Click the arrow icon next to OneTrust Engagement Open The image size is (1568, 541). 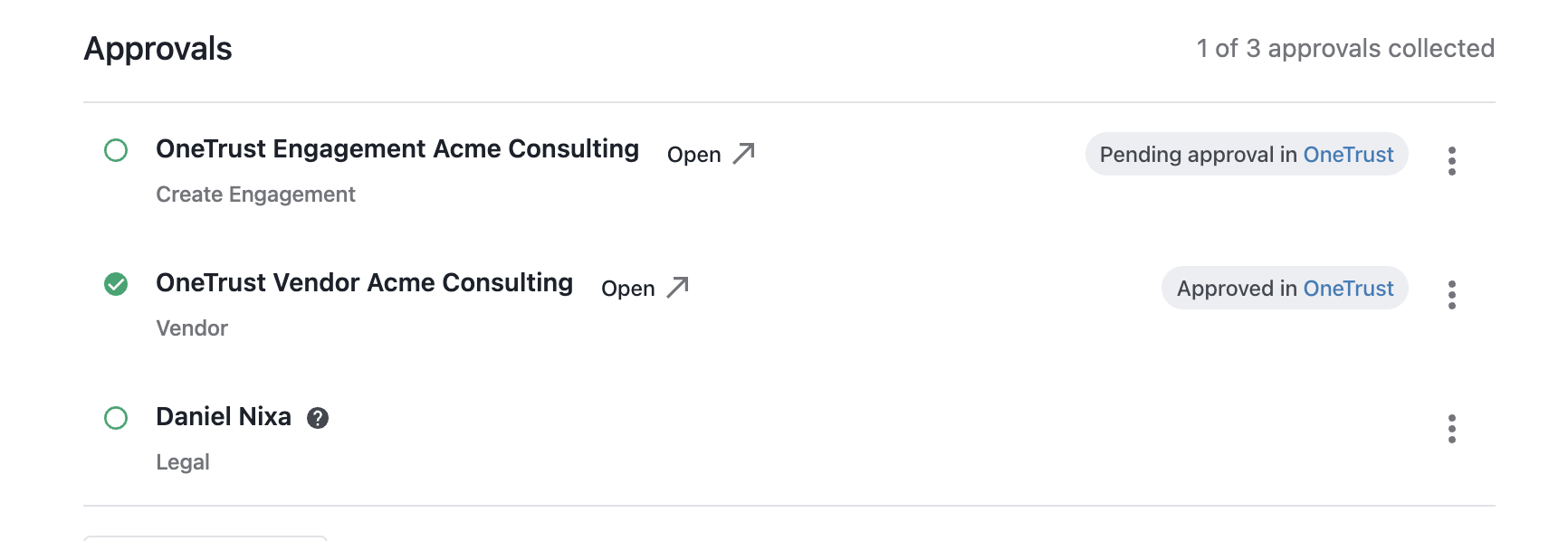743,154
